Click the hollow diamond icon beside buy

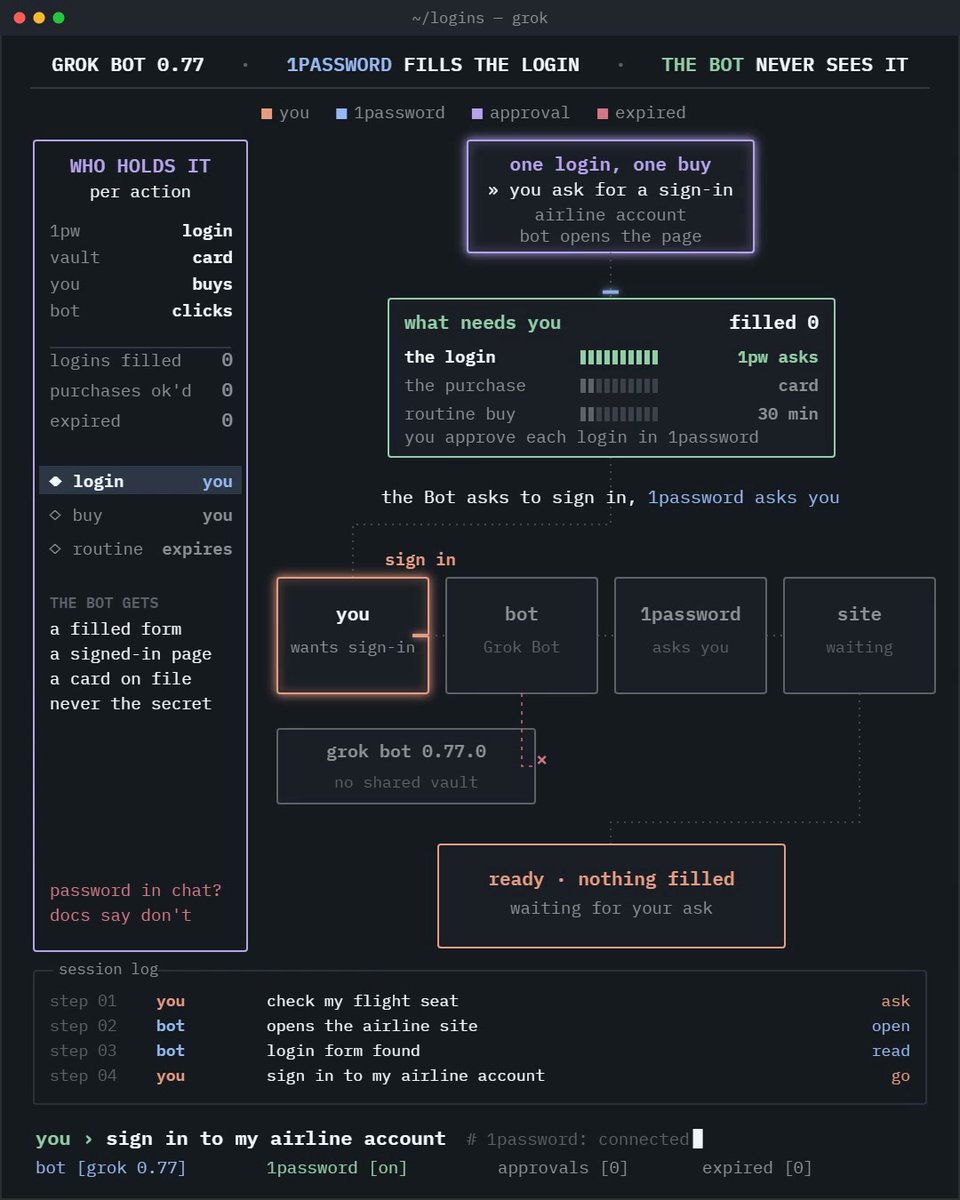pos(56,515)
